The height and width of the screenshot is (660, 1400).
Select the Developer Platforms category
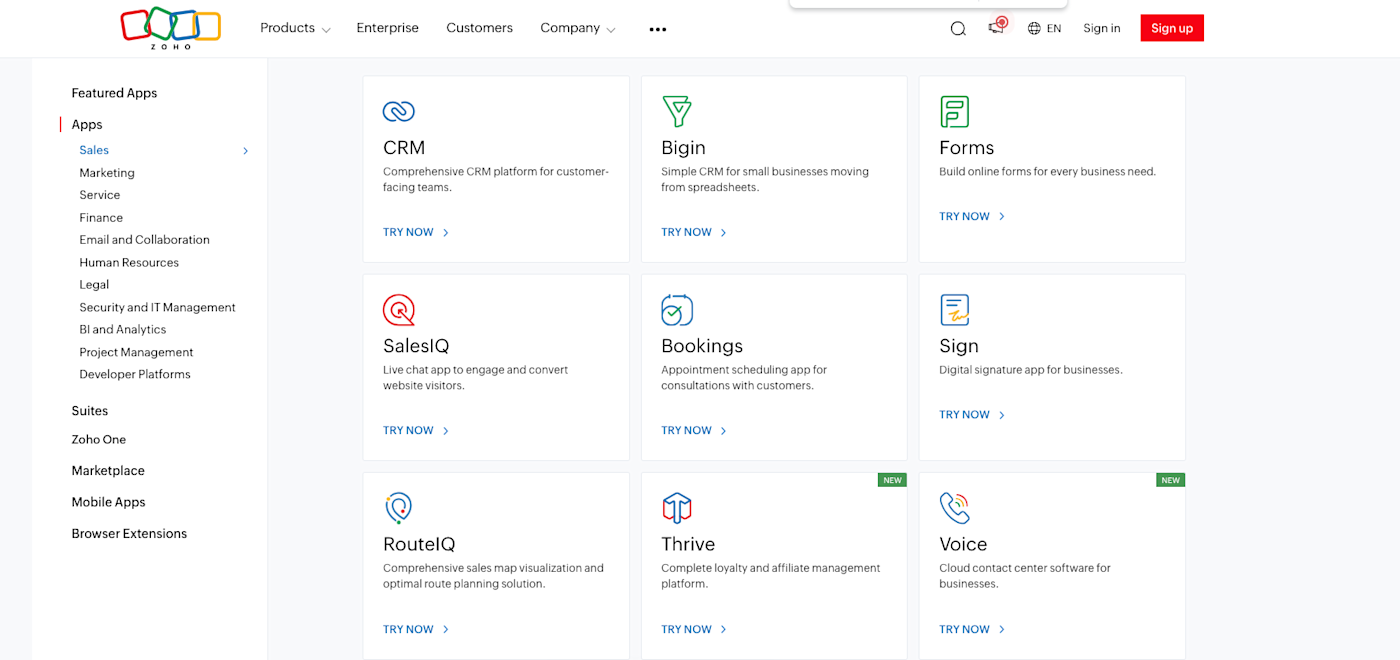click(x=135, y=374)
